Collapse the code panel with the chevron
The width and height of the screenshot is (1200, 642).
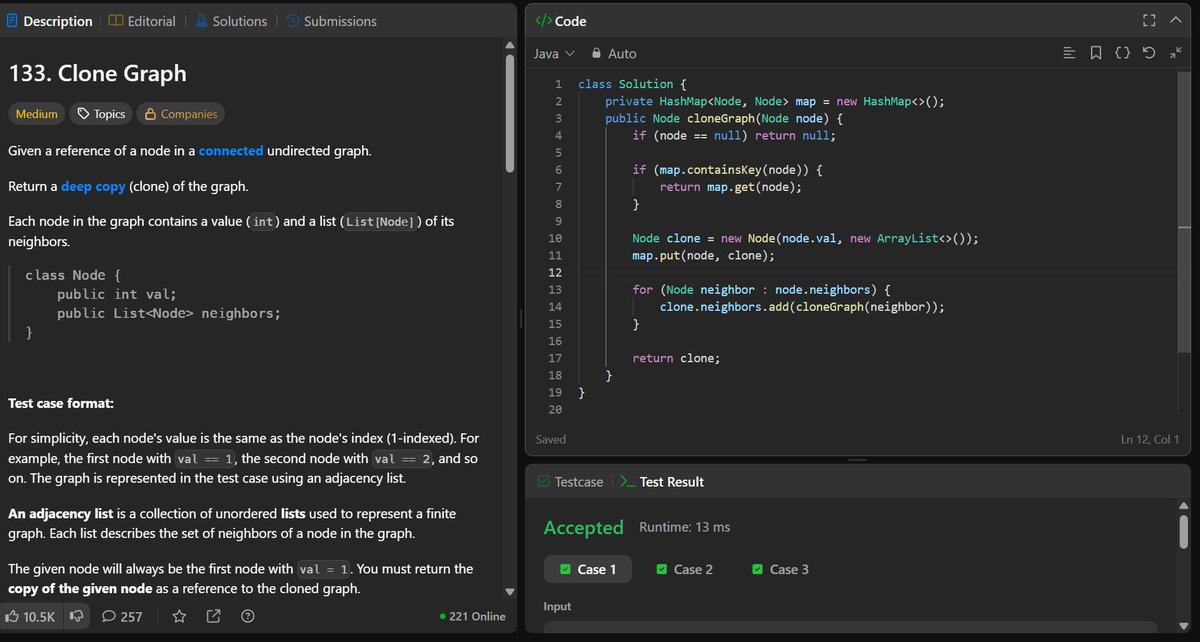(x=1177, y=21)
